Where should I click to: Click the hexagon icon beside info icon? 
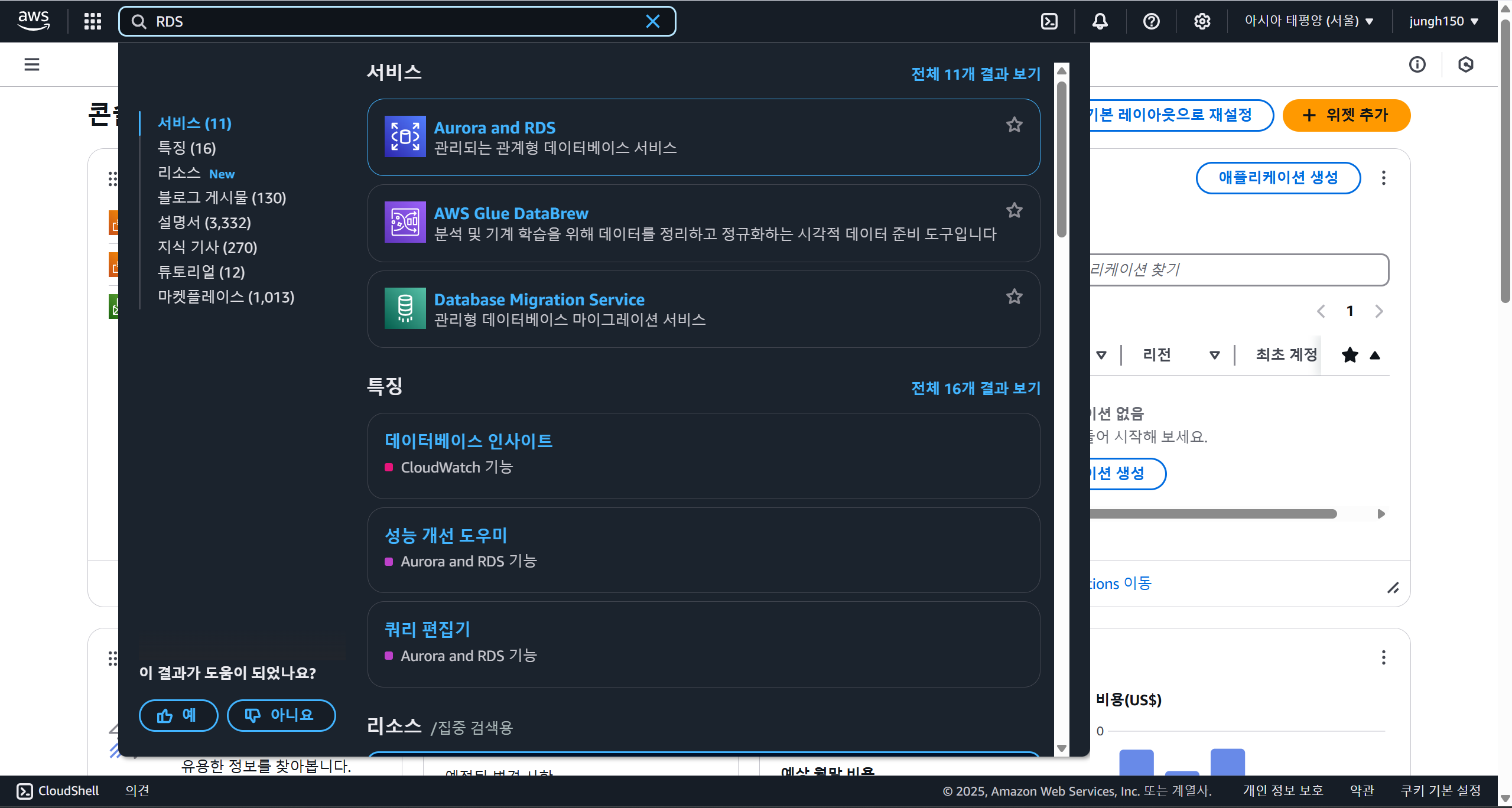[1466, 64]
